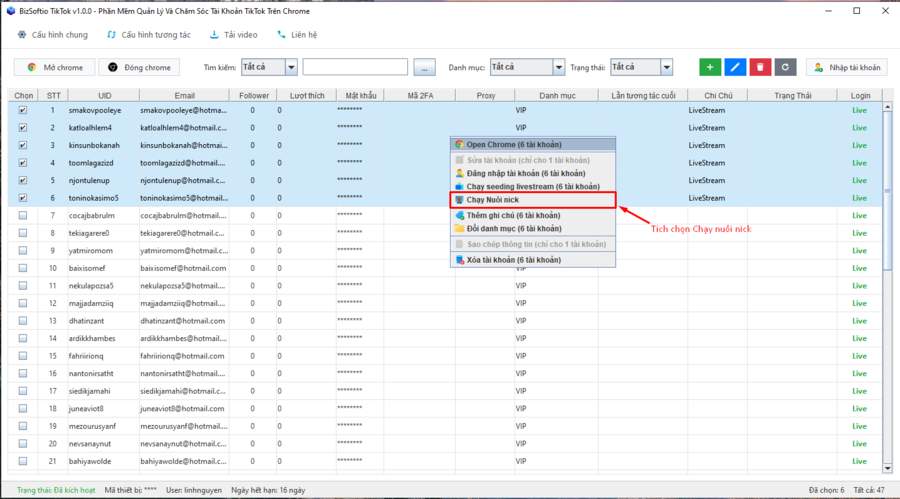Click the blue edit pencil icon
The width and height of the screenshot is (900, 499).
pyautogui.click(x=736, y=67)
